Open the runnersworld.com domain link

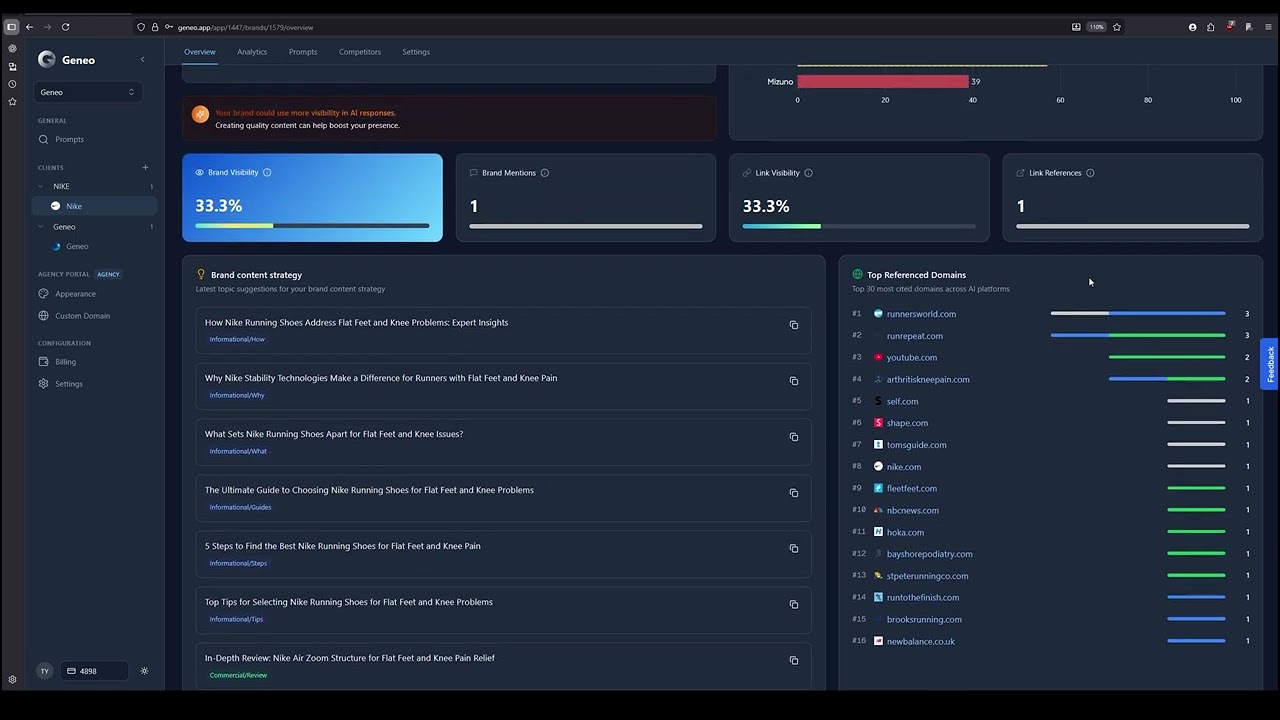pyautogui.click(x=921, y=314)
